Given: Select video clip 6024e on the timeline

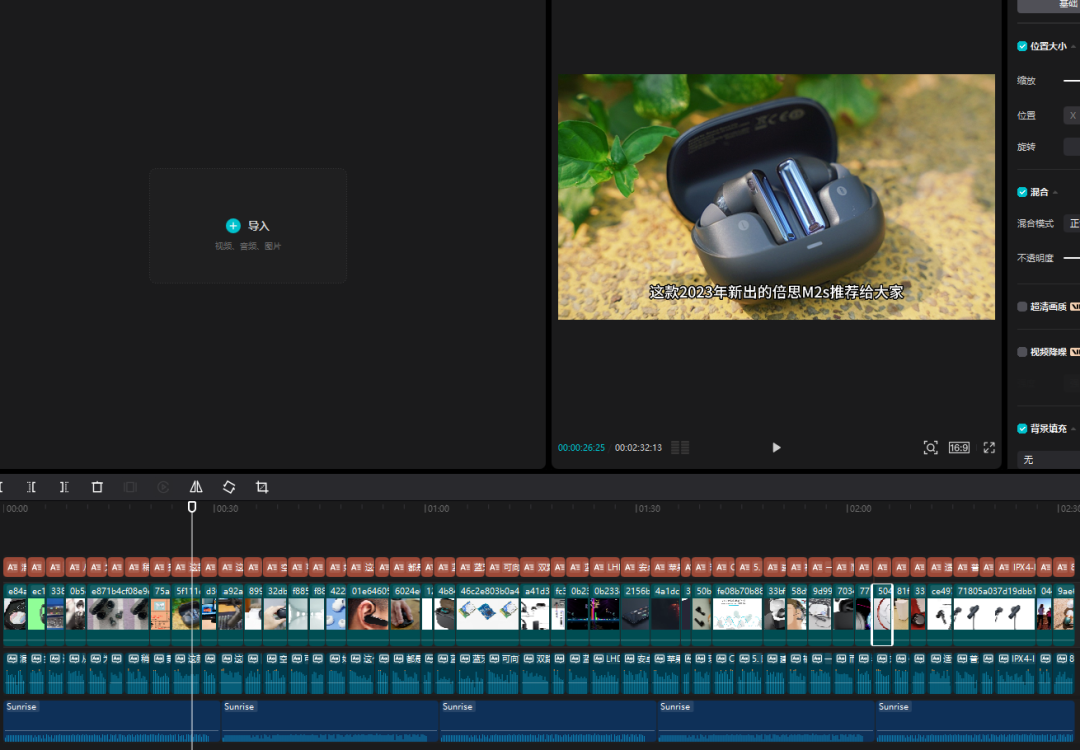Looking at the screenshot, I should point(406,614).
